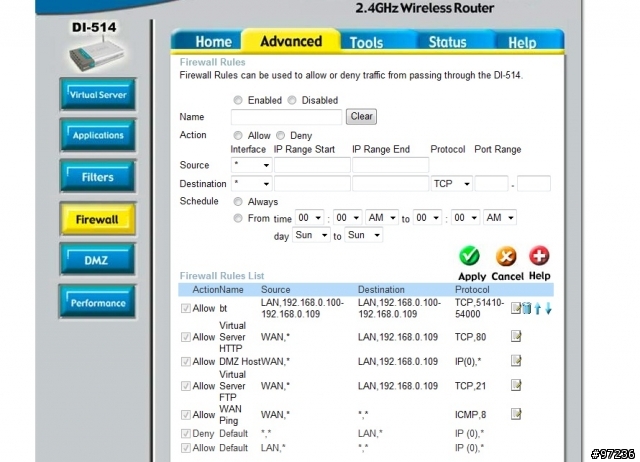Click the first Port Range field
Screen dimensions: 640x462
click(491, 184)
